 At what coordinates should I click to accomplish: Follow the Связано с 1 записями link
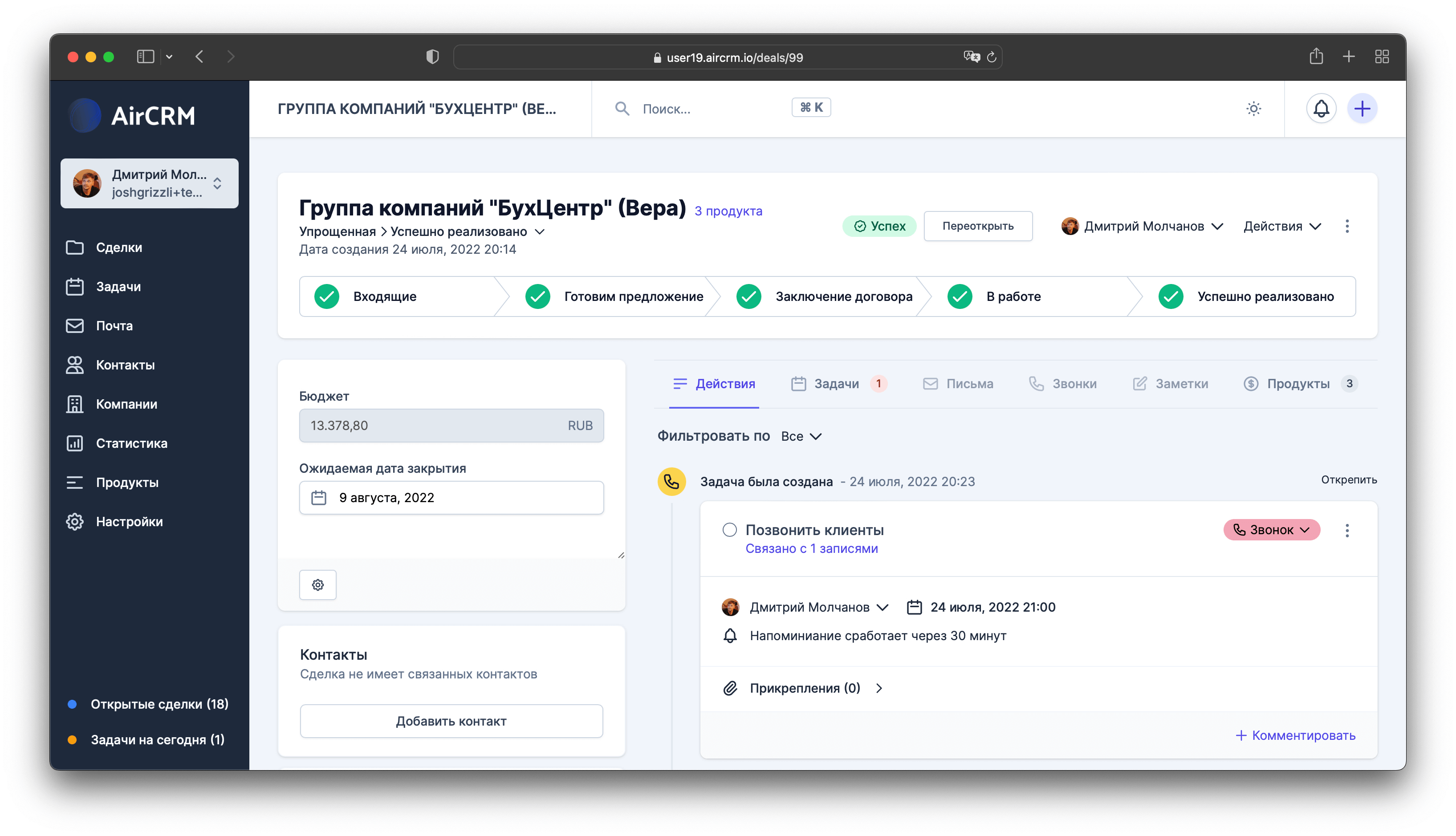(x=812, y=548)
